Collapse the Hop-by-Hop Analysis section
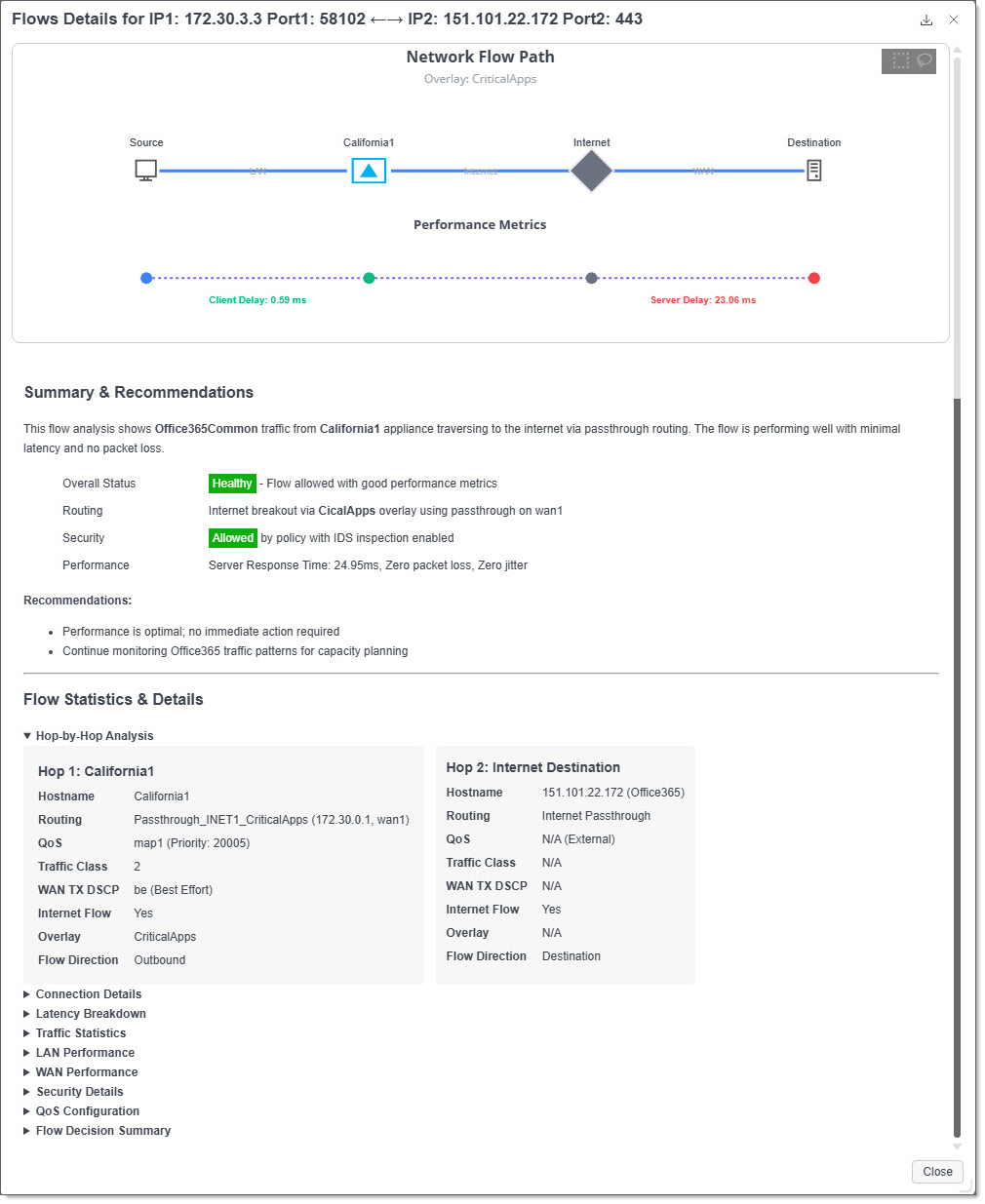The image size is (985, 1204). pyautogui.click(x=89, y=736)
